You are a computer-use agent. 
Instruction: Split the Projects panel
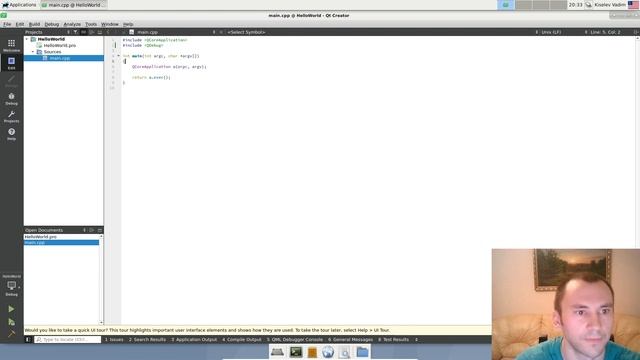92,32
